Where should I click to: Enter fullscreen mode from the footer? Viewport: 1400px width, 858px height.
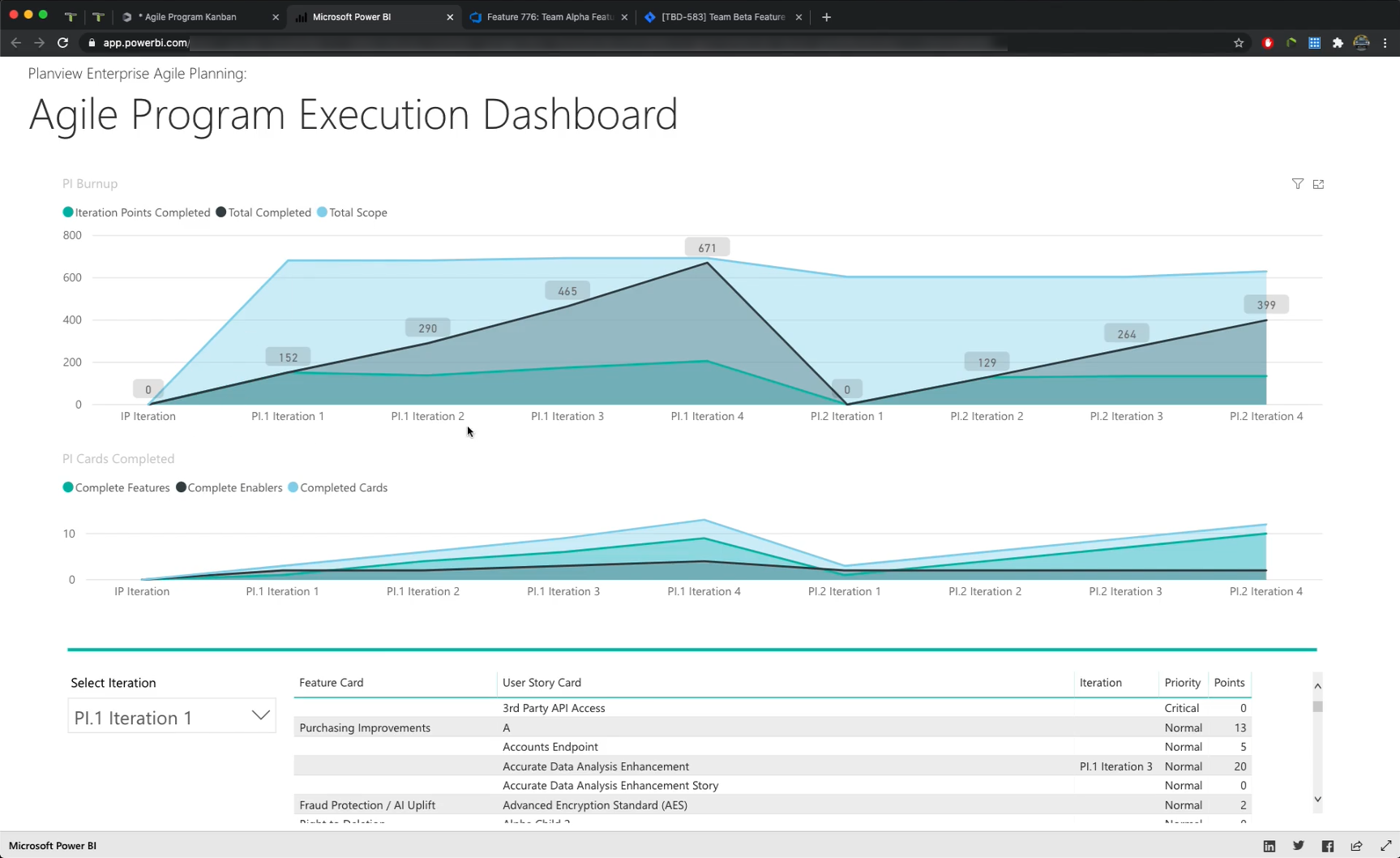(1385, 846)
